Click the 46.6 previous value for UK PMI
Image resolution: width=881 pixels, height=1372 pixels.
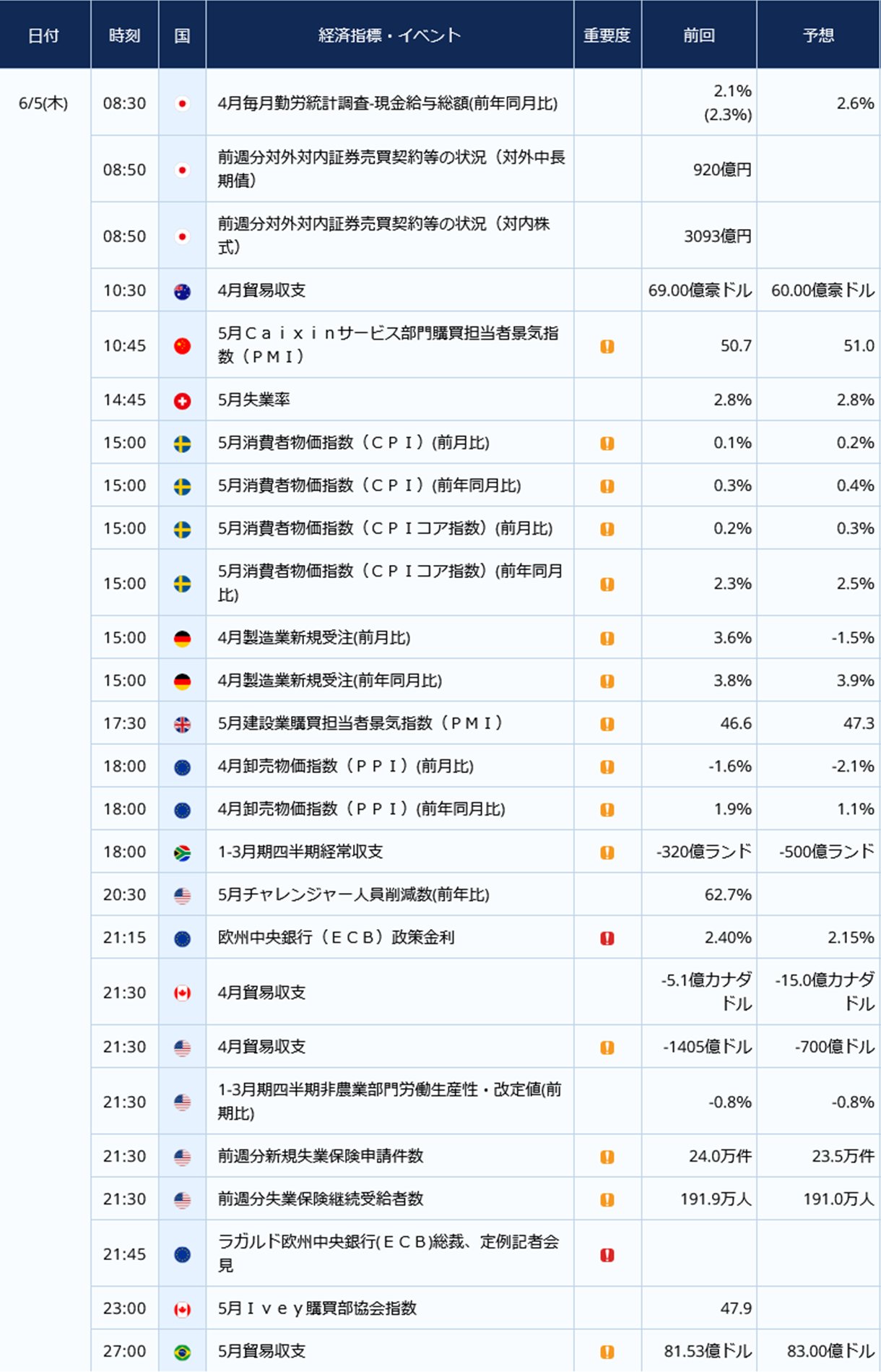[736, 723]
